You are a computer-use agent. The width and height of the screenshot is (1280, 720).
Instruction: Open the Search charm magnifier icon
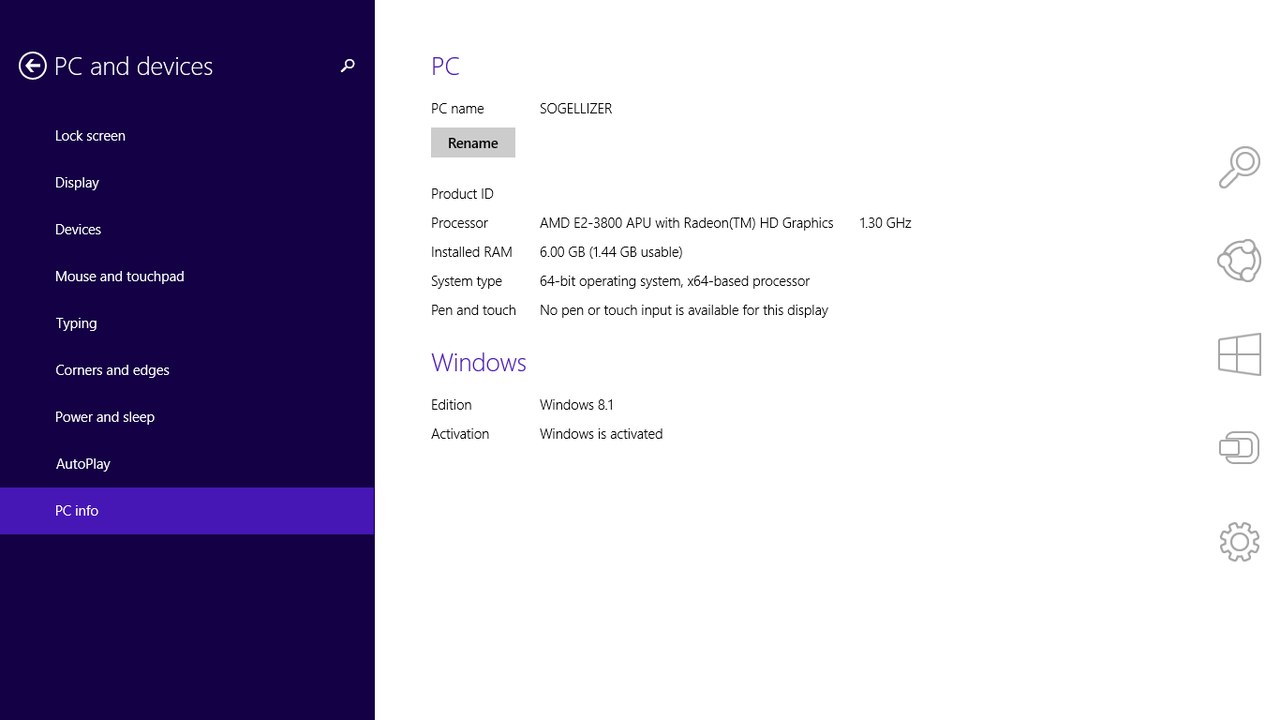point(1239,167)
